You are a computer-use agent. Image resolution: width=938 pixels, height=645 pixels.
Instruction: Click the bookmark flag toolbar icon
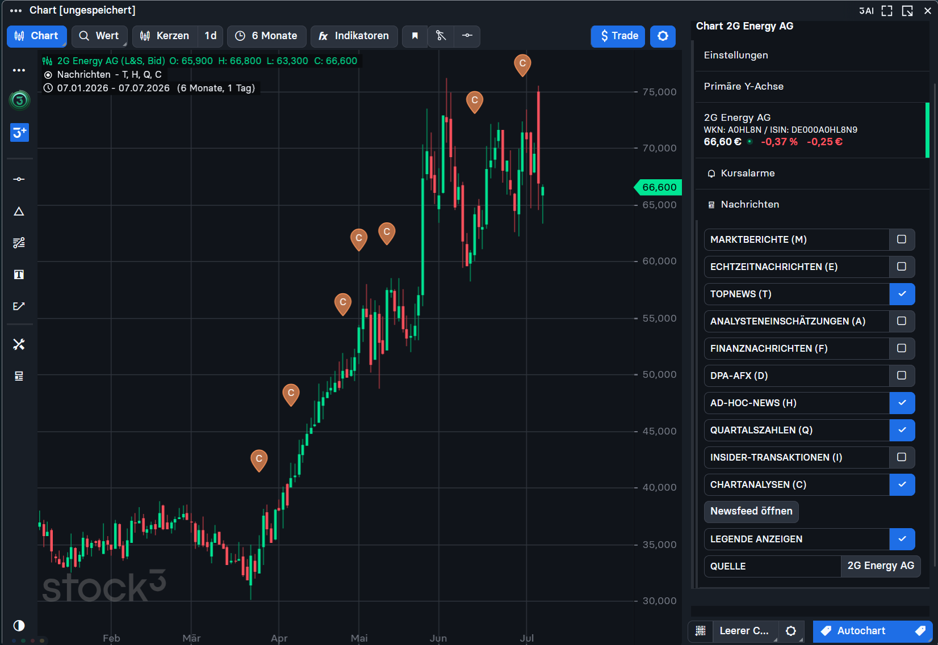(415, 36)
